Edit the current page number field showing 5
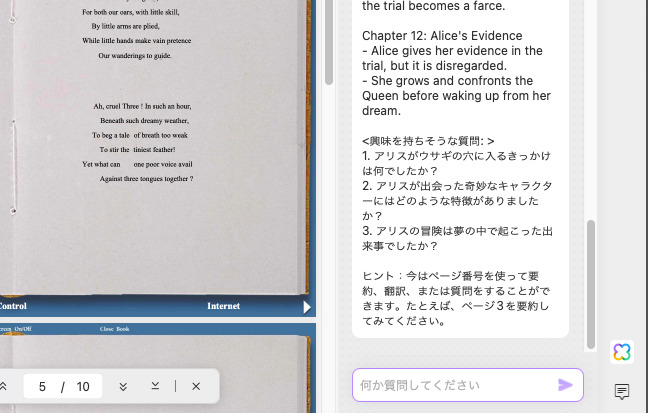648x413 pixels. click(x=42, y=387)
